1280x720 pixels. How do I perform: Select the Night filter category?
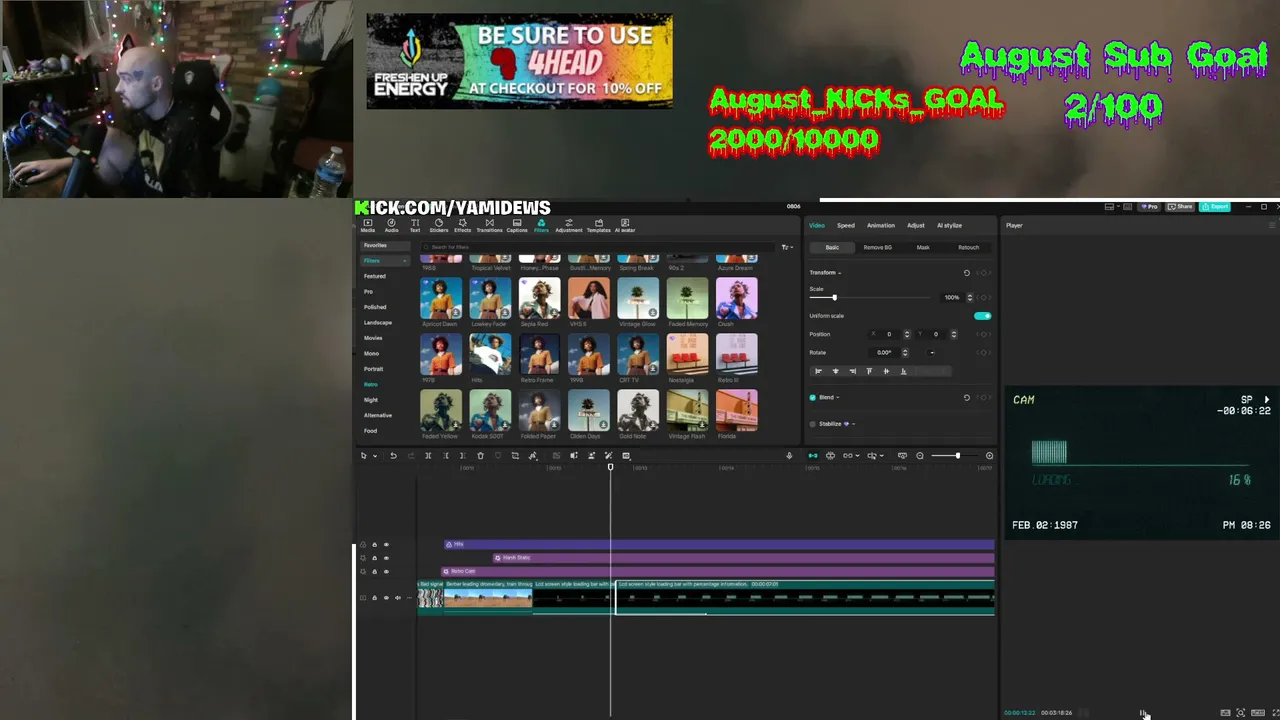371,400
